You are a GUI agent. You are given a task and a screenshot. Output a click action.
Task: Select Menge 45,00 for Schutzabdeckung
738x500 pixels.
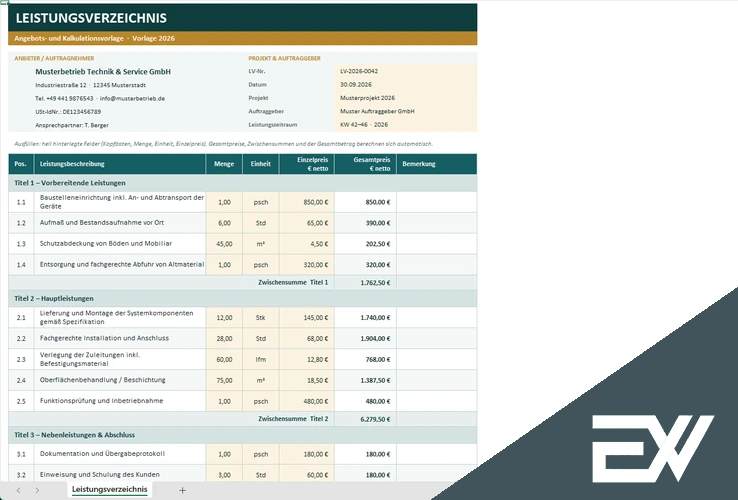[224, 244]
